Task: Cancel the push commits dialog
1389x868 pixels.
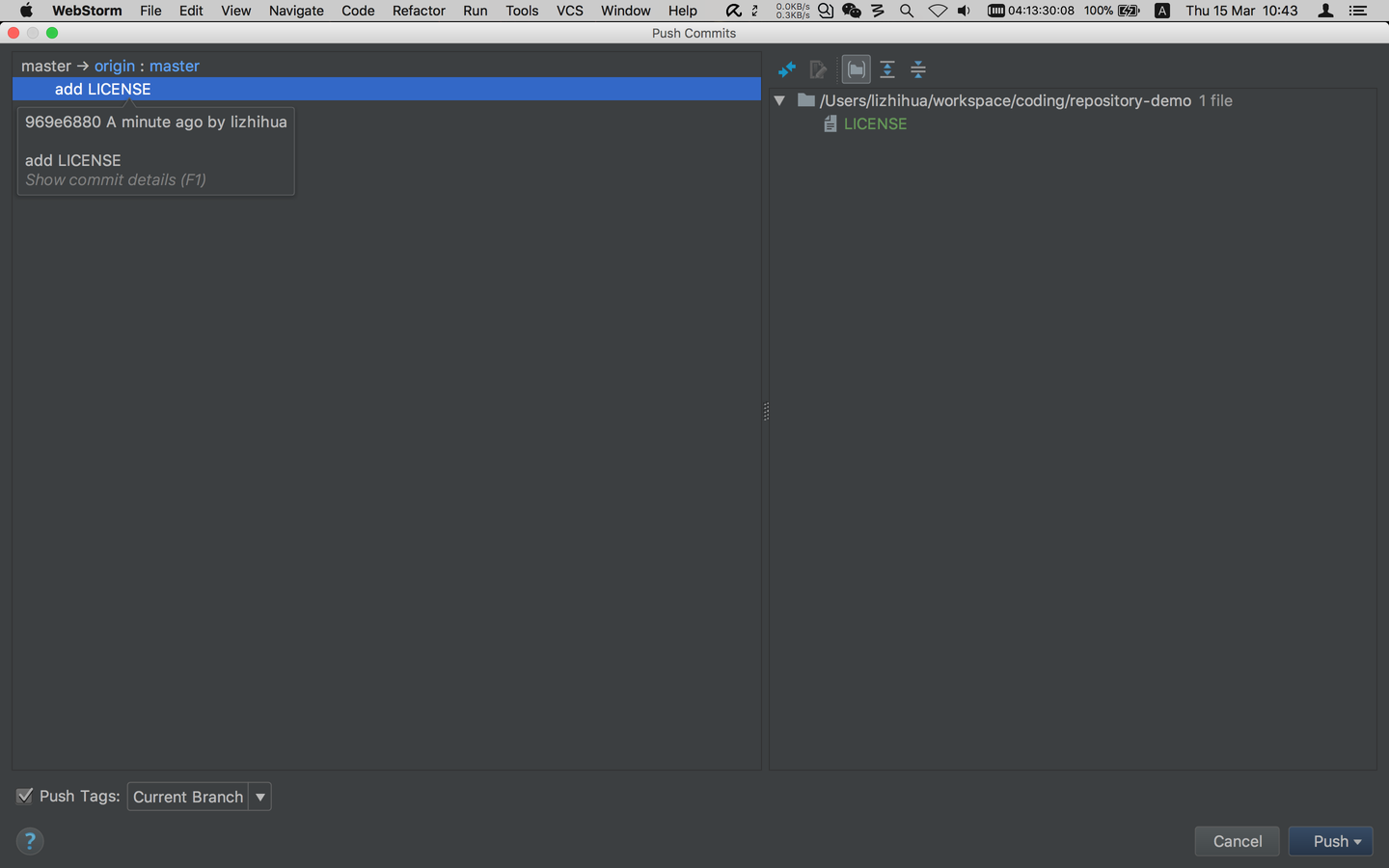Action: tap(1237, 841)
